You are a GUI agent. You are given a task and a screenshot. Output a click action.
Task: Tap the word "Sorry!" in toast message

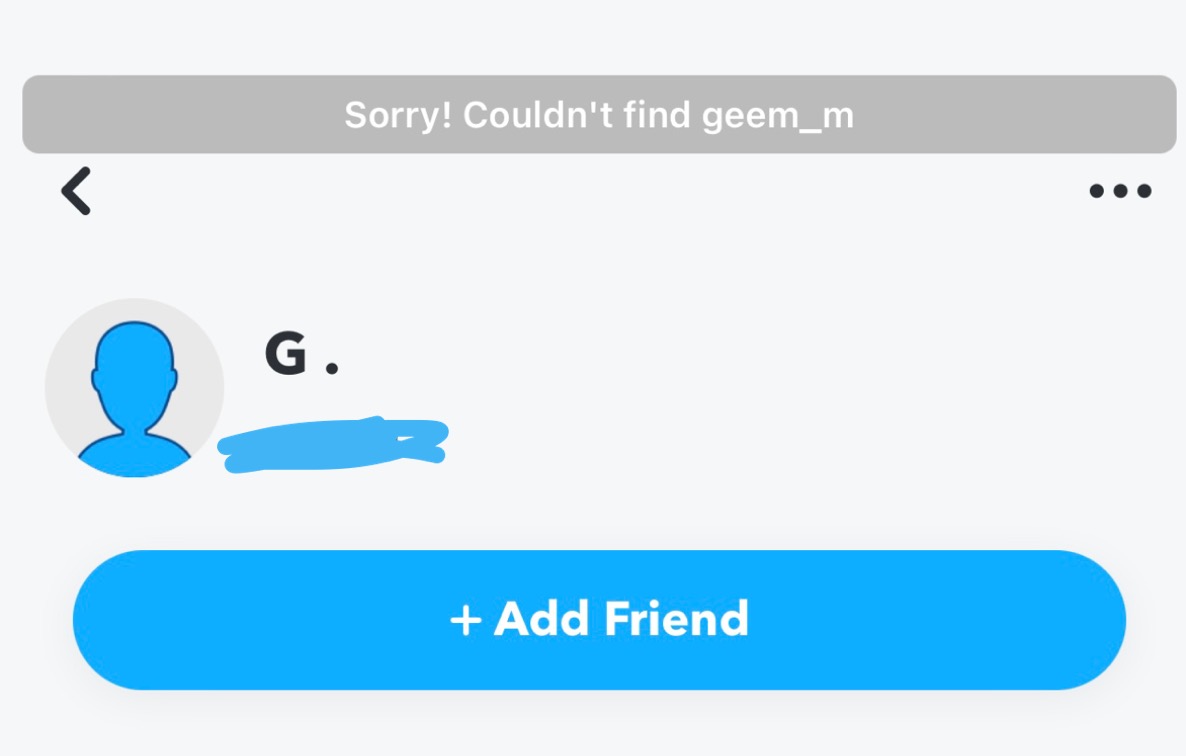click(398, 115)
